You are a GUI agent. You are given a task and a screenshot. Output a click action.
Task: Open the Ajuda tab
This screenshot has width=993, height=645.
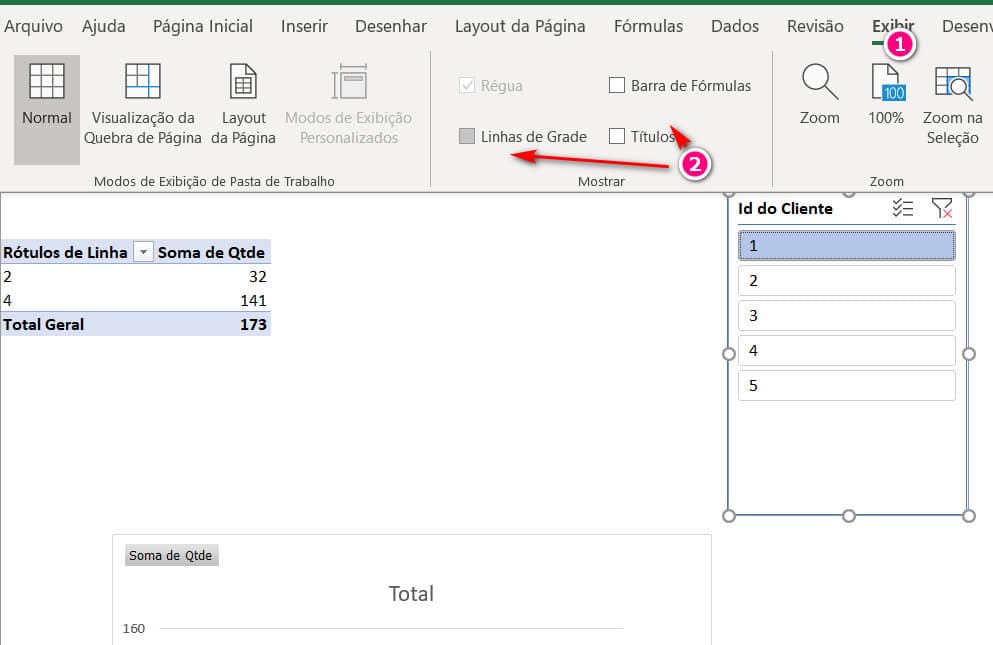click(x=104, y=26)
